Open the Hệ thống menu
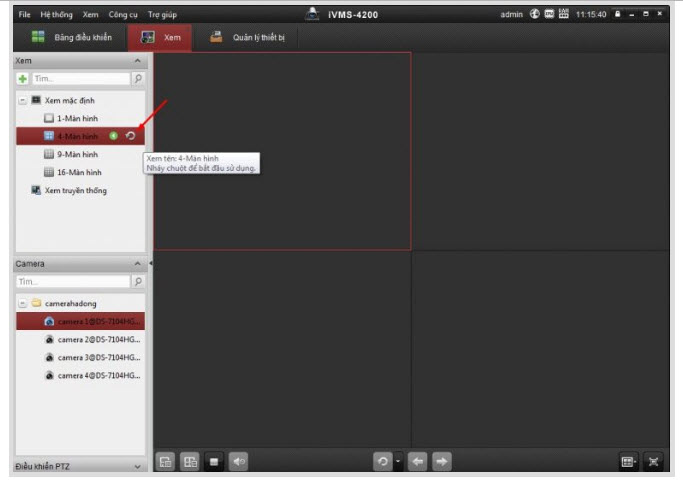Viewport: 683px width, 480px height. (x=56, y=14)
